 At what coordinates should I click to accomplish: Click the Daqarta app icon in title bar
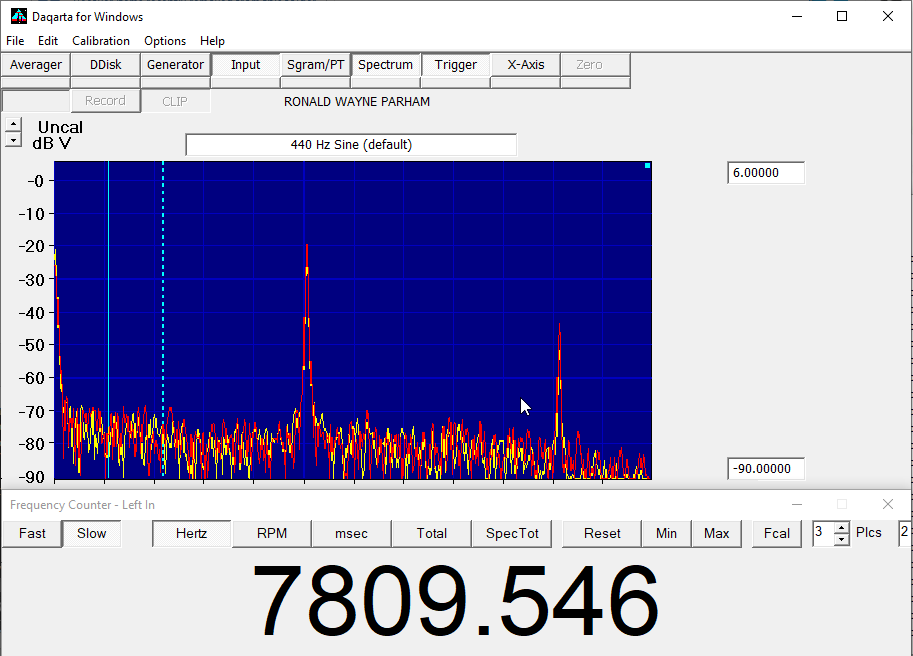pos(18,16)
